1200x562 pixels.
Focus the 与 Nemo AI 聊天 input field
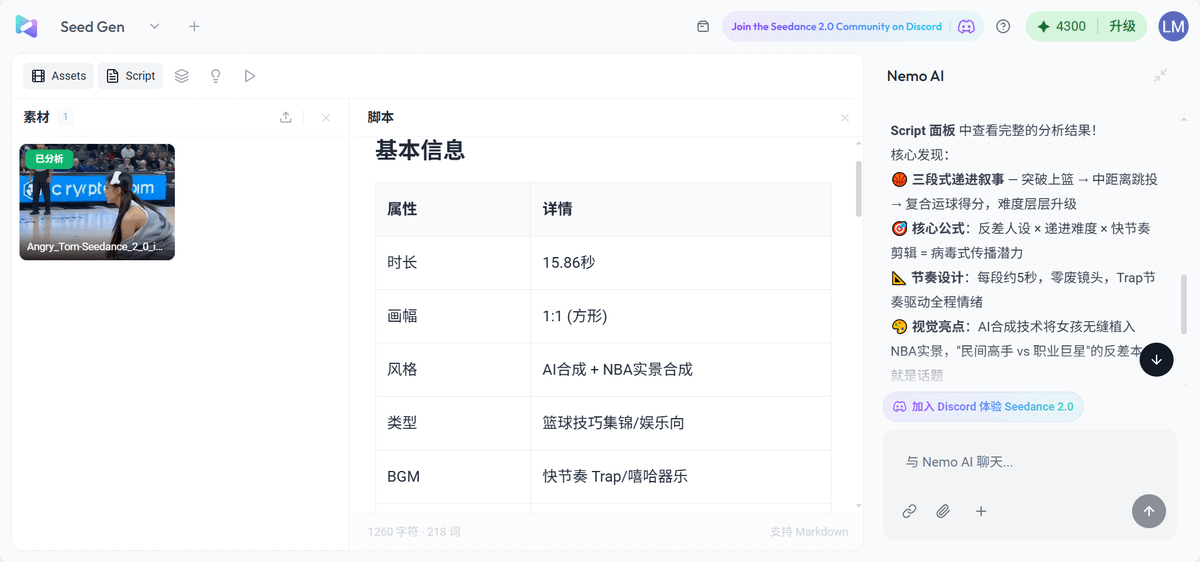[x=1030, y=462]
